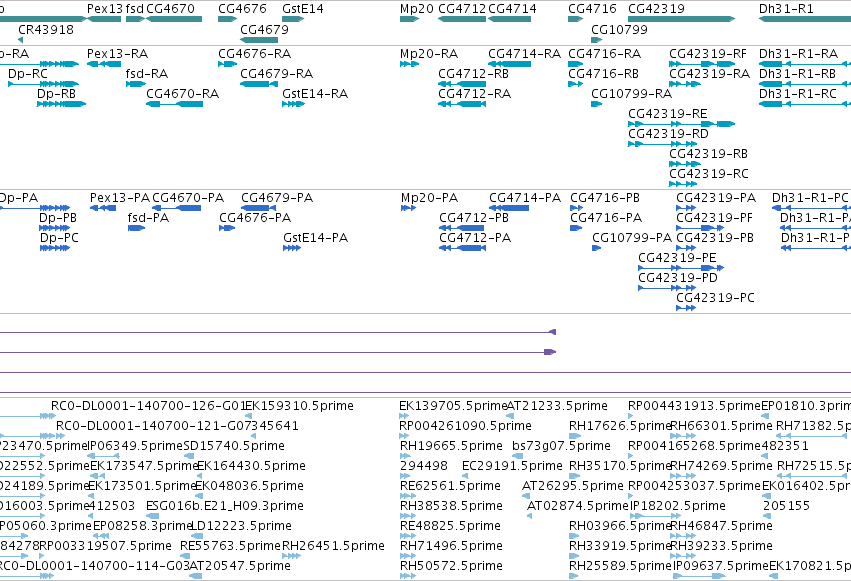Select the CG42319-PF protein label
This screenshot has height=581, width=851.
point(714,218)
